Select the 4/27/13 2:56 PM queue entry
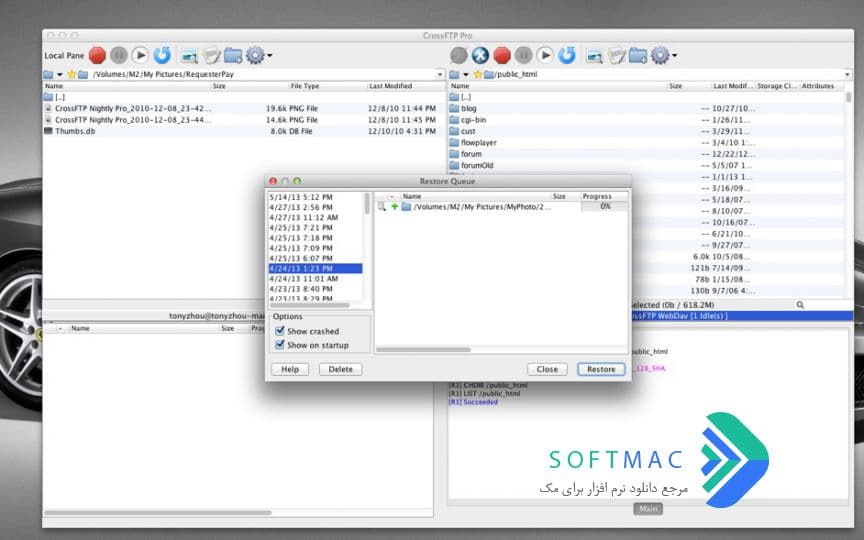This screenshot has height=540, width=864. click(315, 207)
